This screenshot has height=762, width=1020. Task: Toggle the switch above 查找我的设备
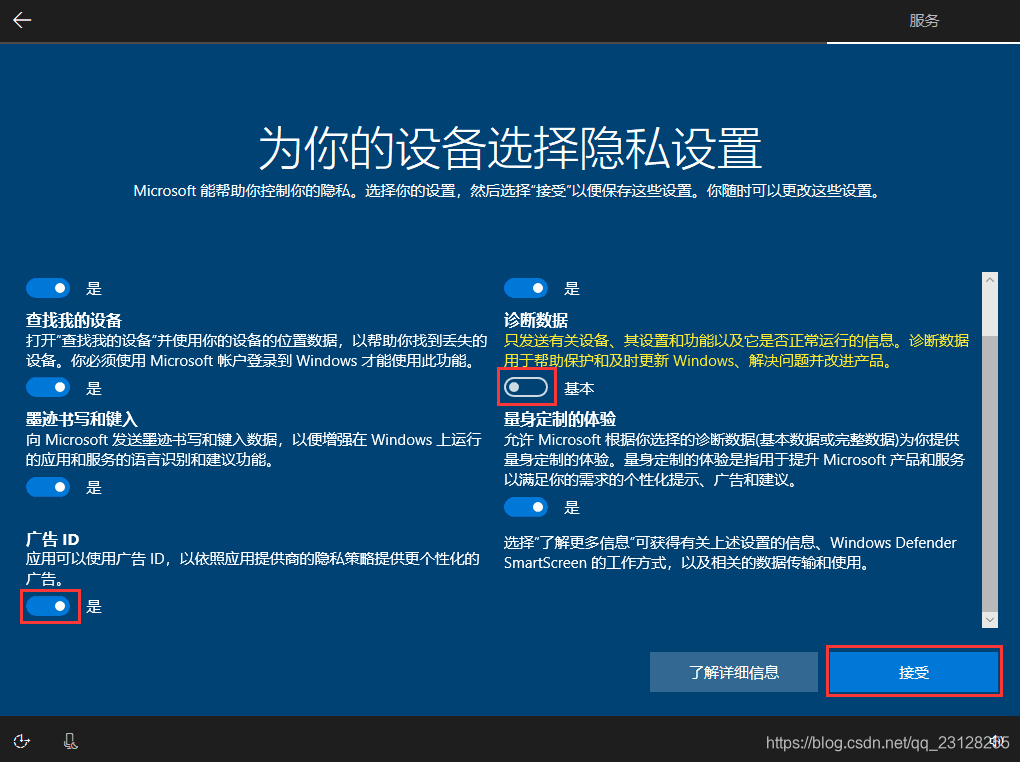[48, 288]
